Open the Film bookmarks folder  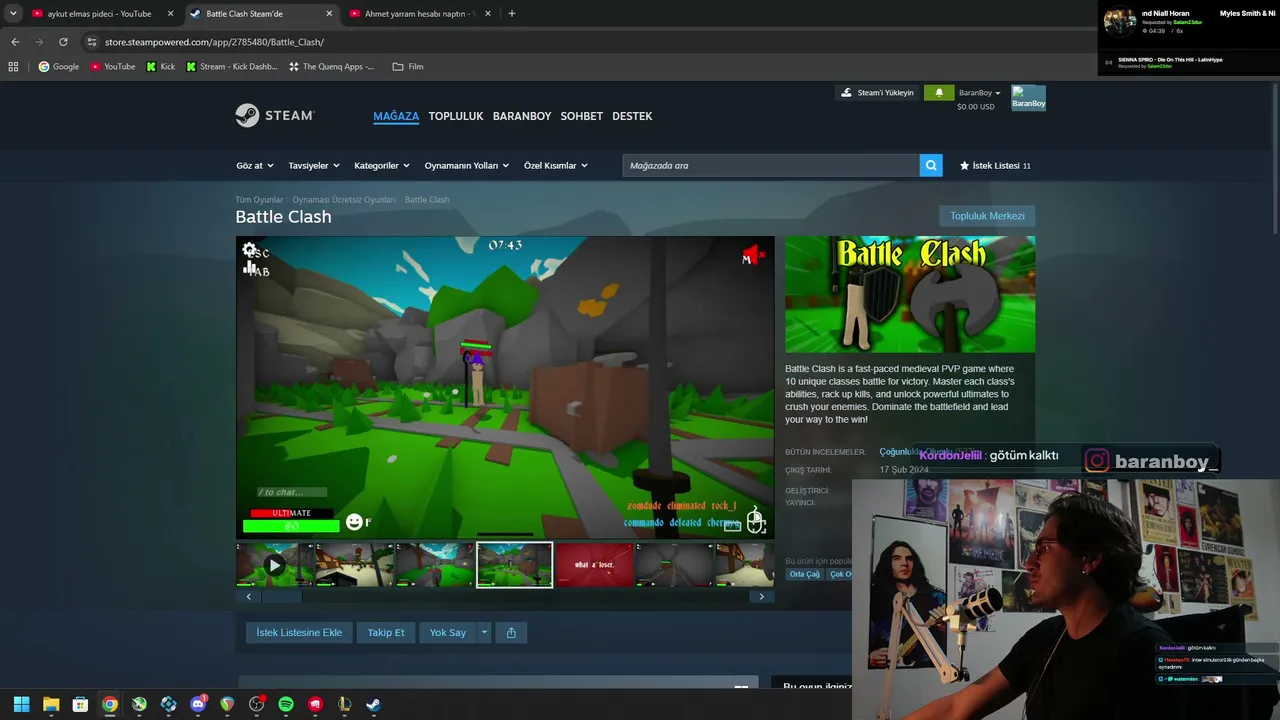click(x=408, y=67)
